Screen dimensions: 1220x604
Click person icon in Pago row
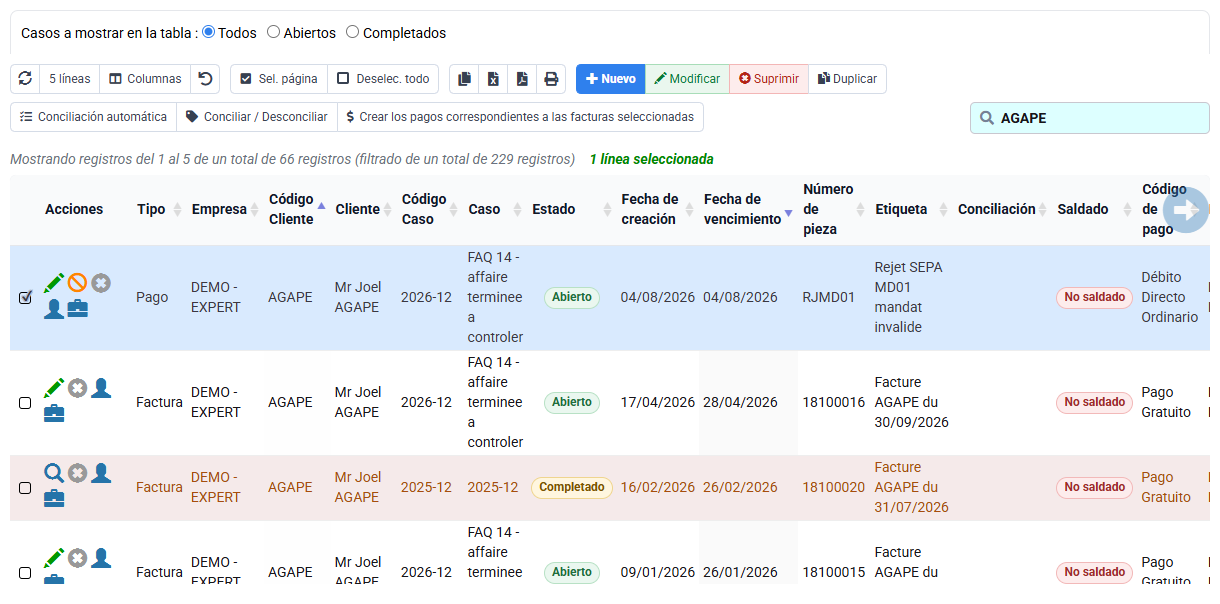pos(54,308)
